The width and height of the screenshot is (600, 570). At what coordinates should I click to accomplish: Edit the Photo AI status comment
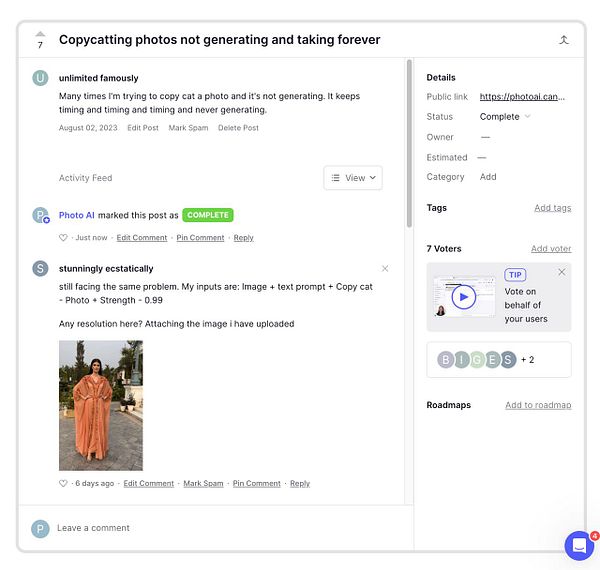pyautogui.click(x=142, y=238)
